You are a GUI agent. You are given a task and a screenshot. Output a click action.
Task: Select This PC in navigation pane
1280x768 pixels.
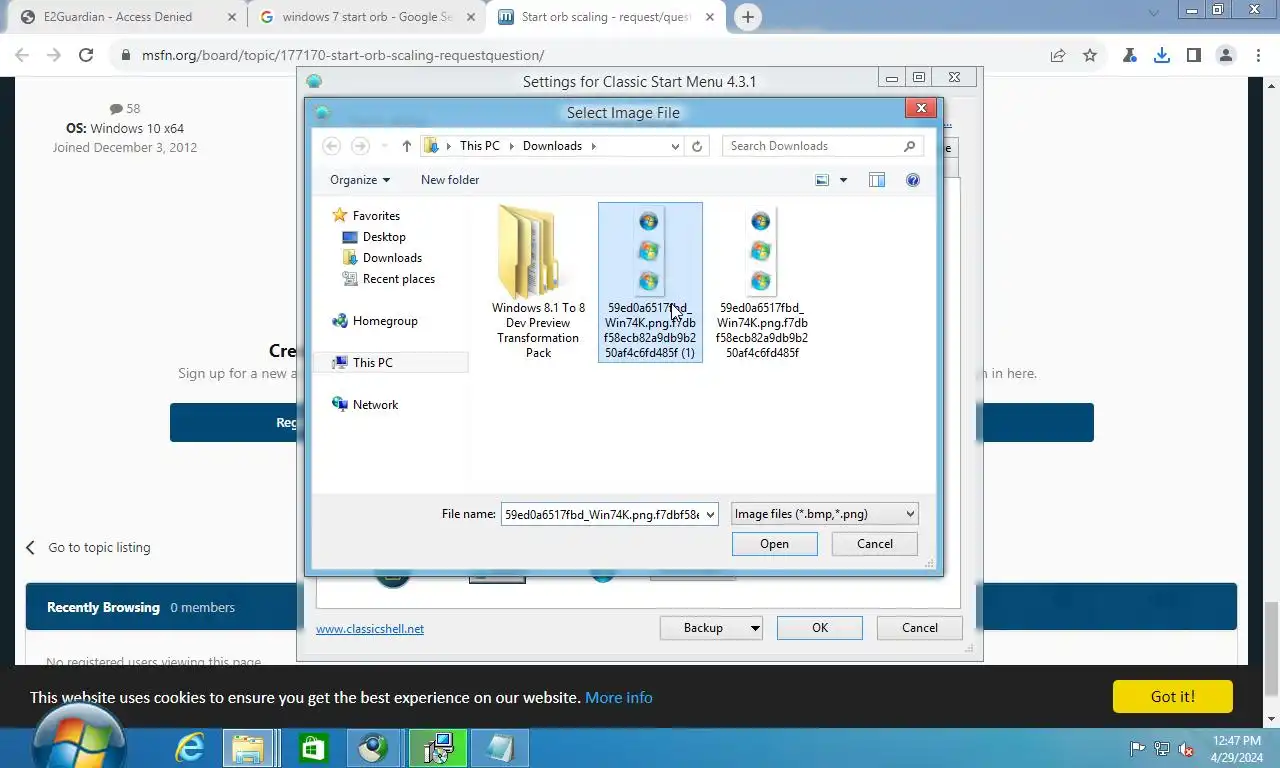click(x=372, y=363)
